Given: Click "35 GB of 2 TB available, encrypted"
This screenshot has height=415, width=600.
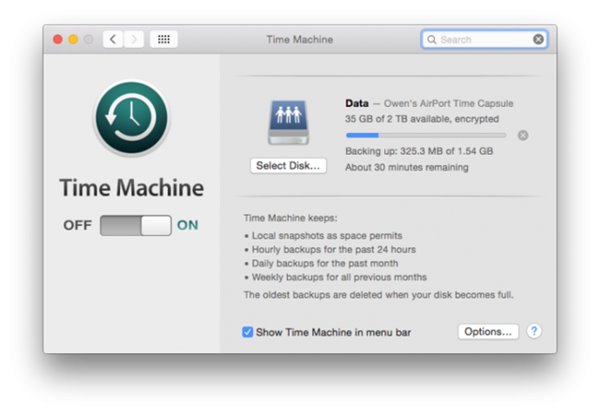Looking at the screenshot, I should [x=422, y=119].
